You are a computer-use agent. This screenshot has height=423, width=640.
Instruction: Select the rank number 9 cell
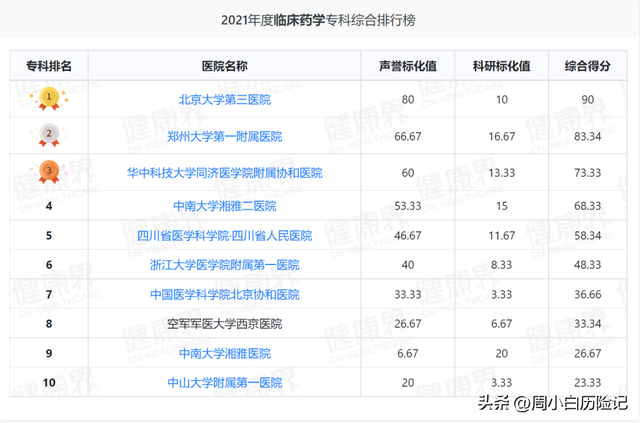click(49, 353)
